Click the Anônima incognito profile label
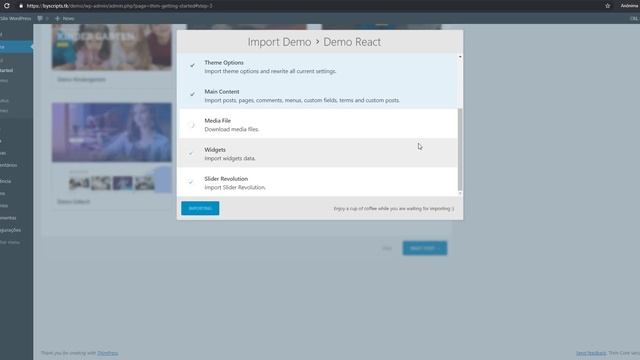This screenshot has height=360, width=640. 630,6
